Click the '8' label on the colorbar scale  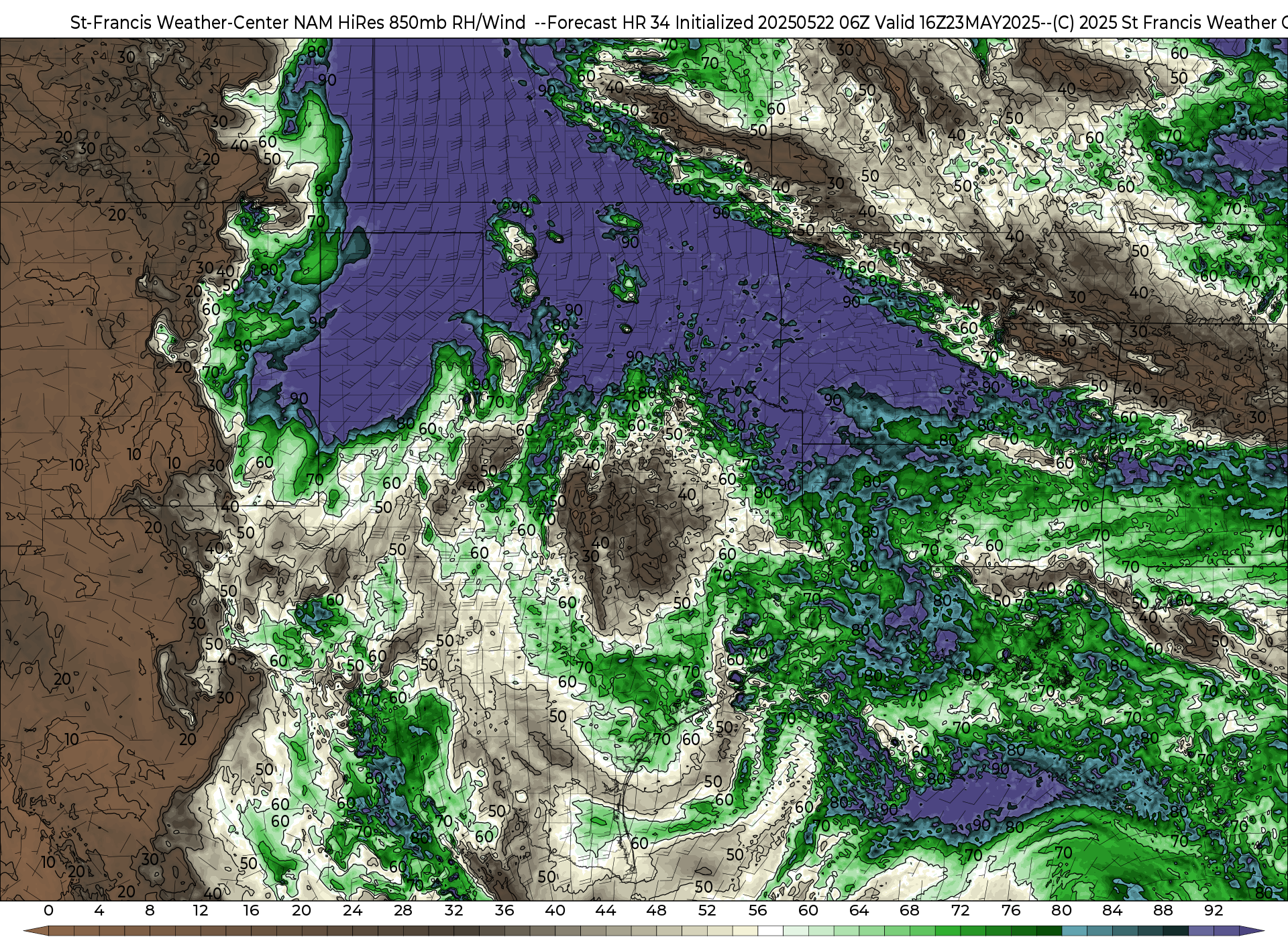(150, 911)
